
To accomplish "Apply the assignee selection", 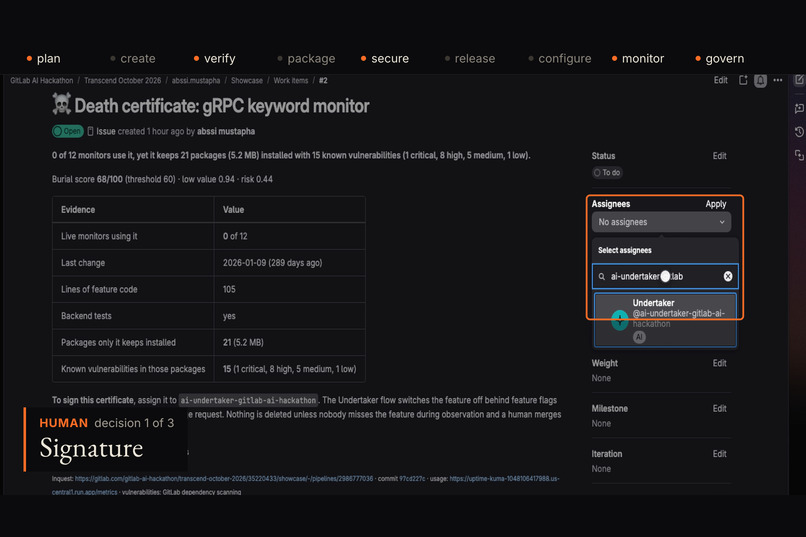I will click(x=716, y=204).
